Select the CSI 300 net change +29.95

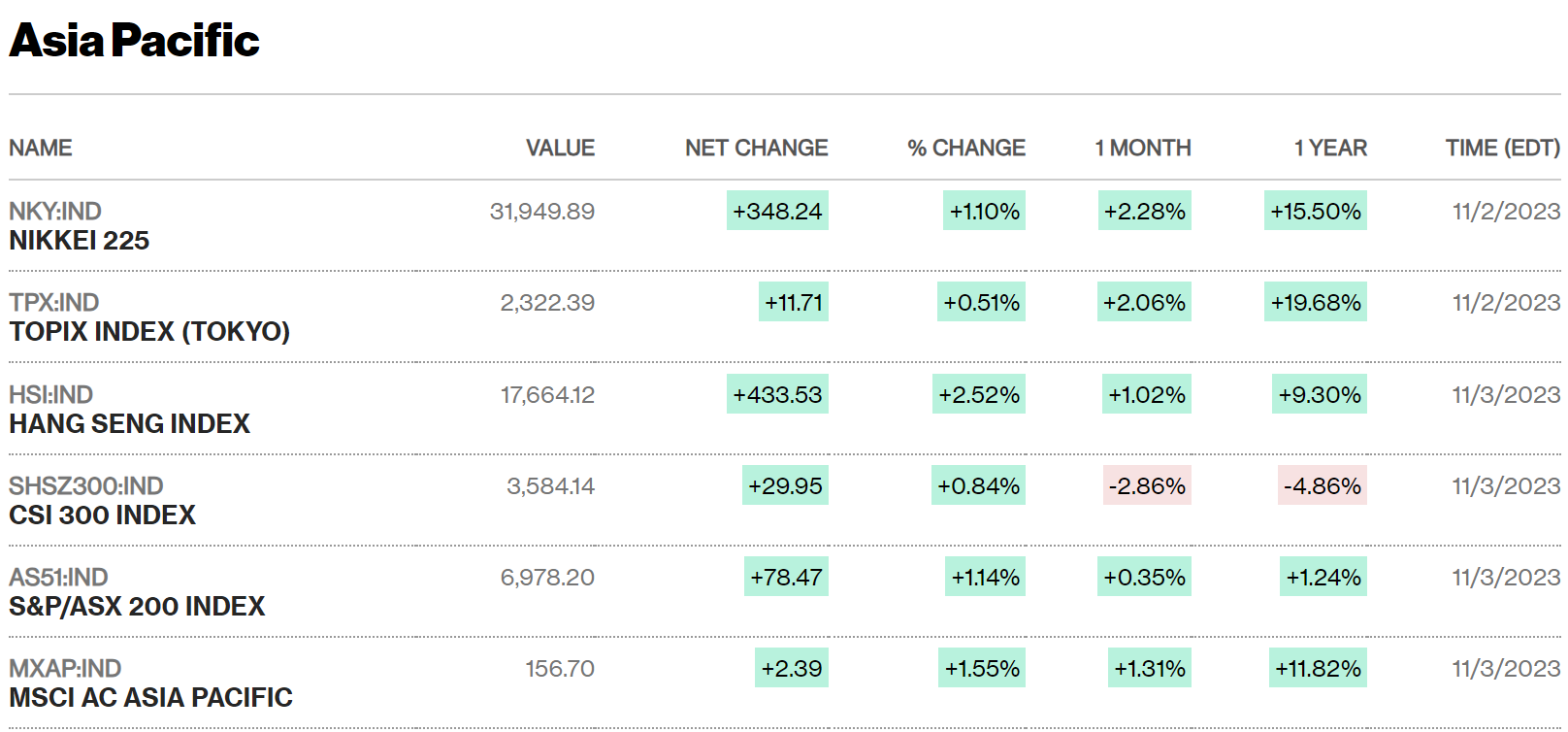[x=785, y=486]
